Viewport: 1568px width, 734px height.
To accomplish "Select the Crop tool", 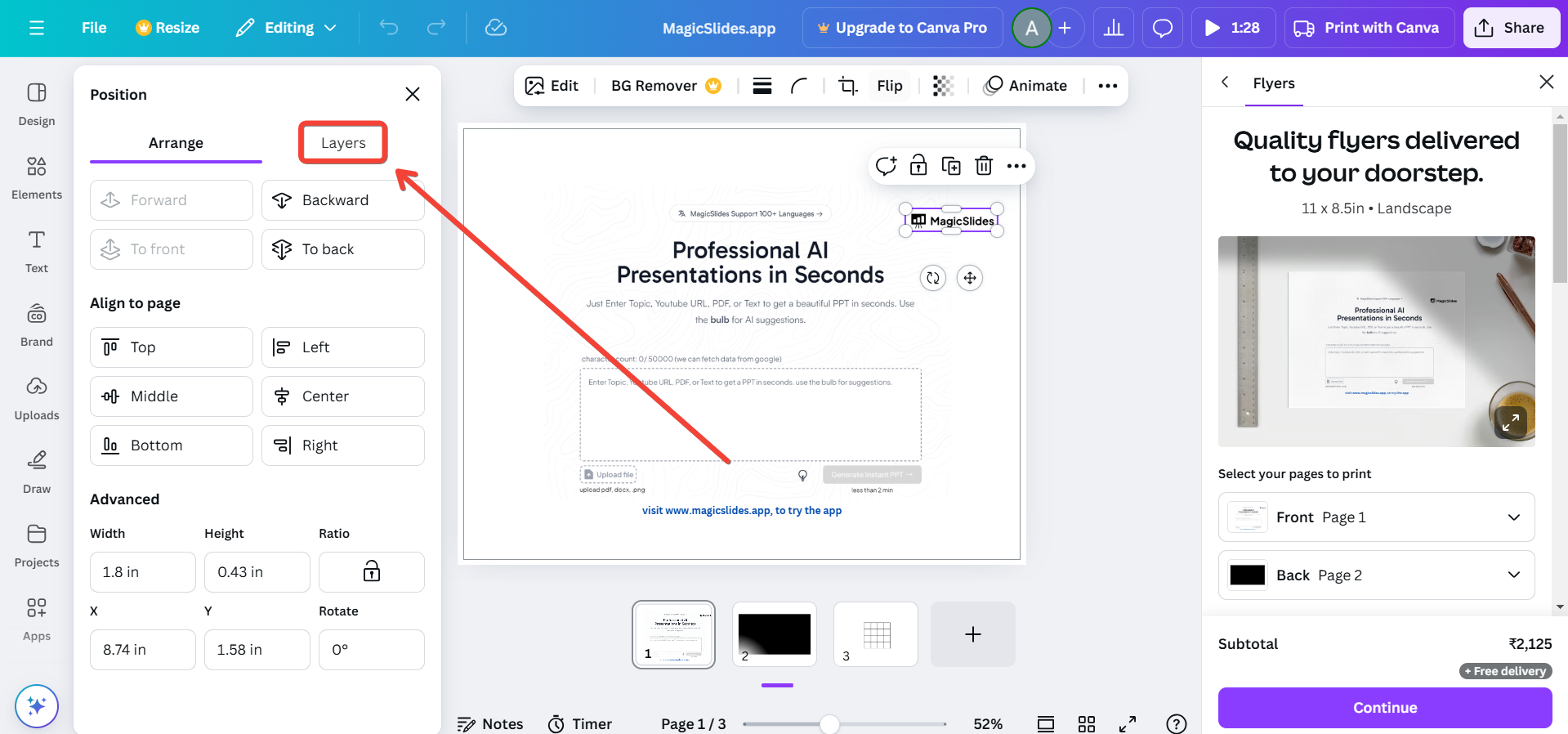I will point(848,86).
